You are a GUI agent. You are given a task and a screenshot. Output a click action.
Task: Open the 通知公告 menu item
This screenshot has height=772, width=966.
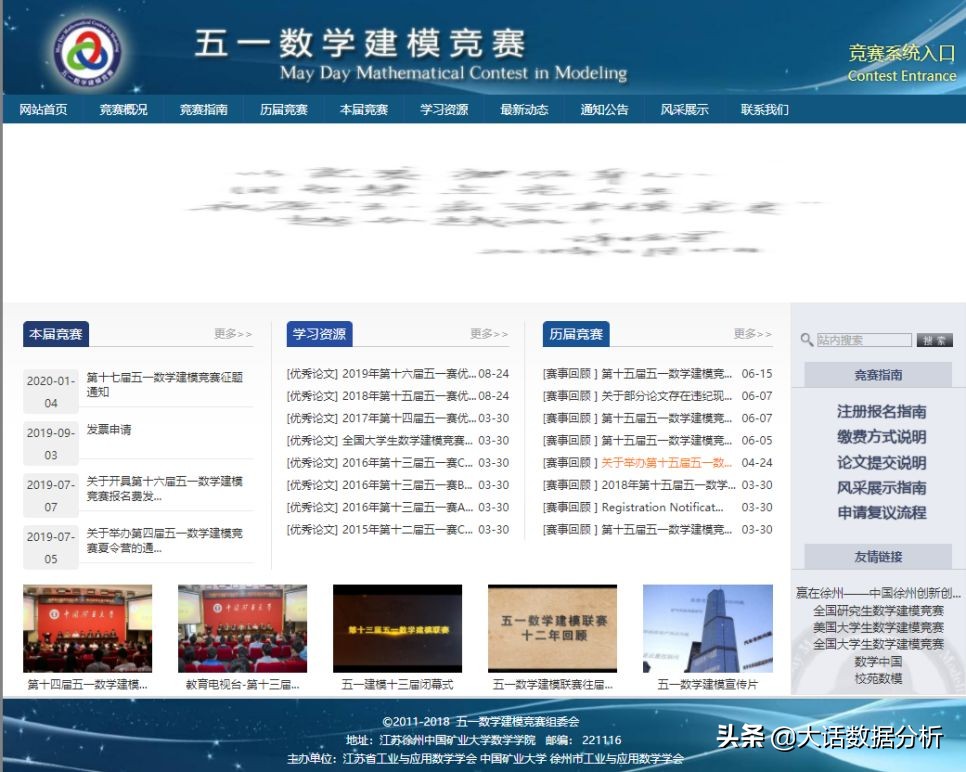pyautogui.click(x=604, y=110)
